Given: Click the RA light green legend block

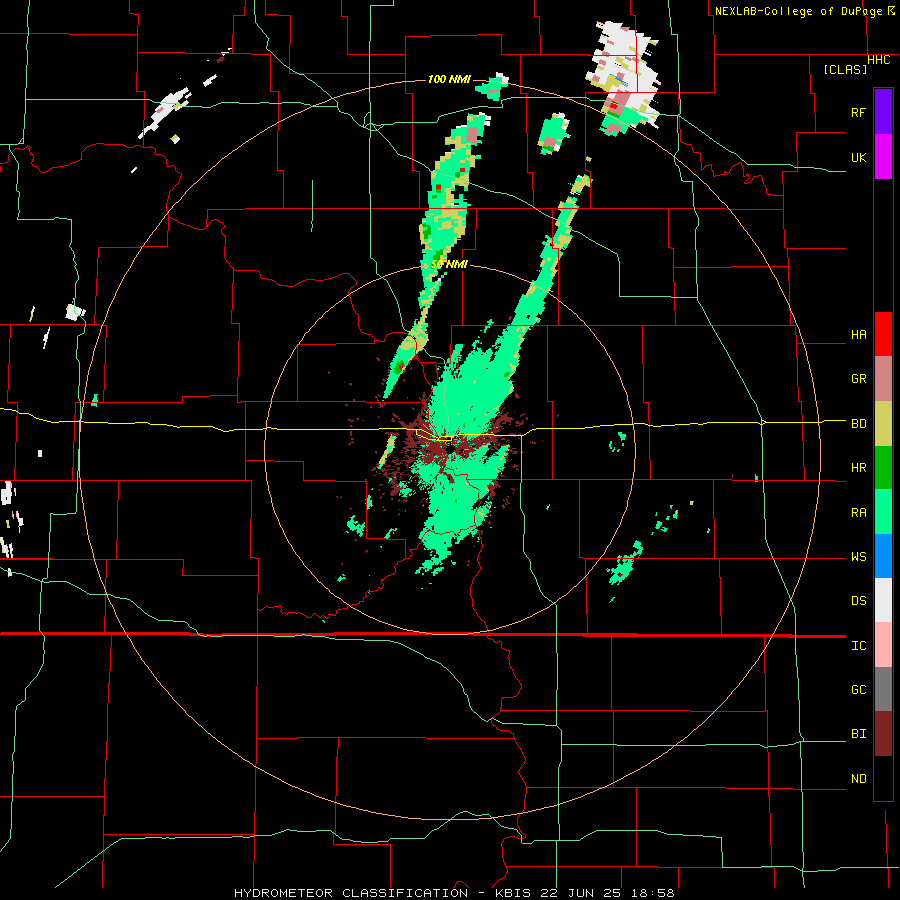Looking at the screenshot, I should click(883, 512).
